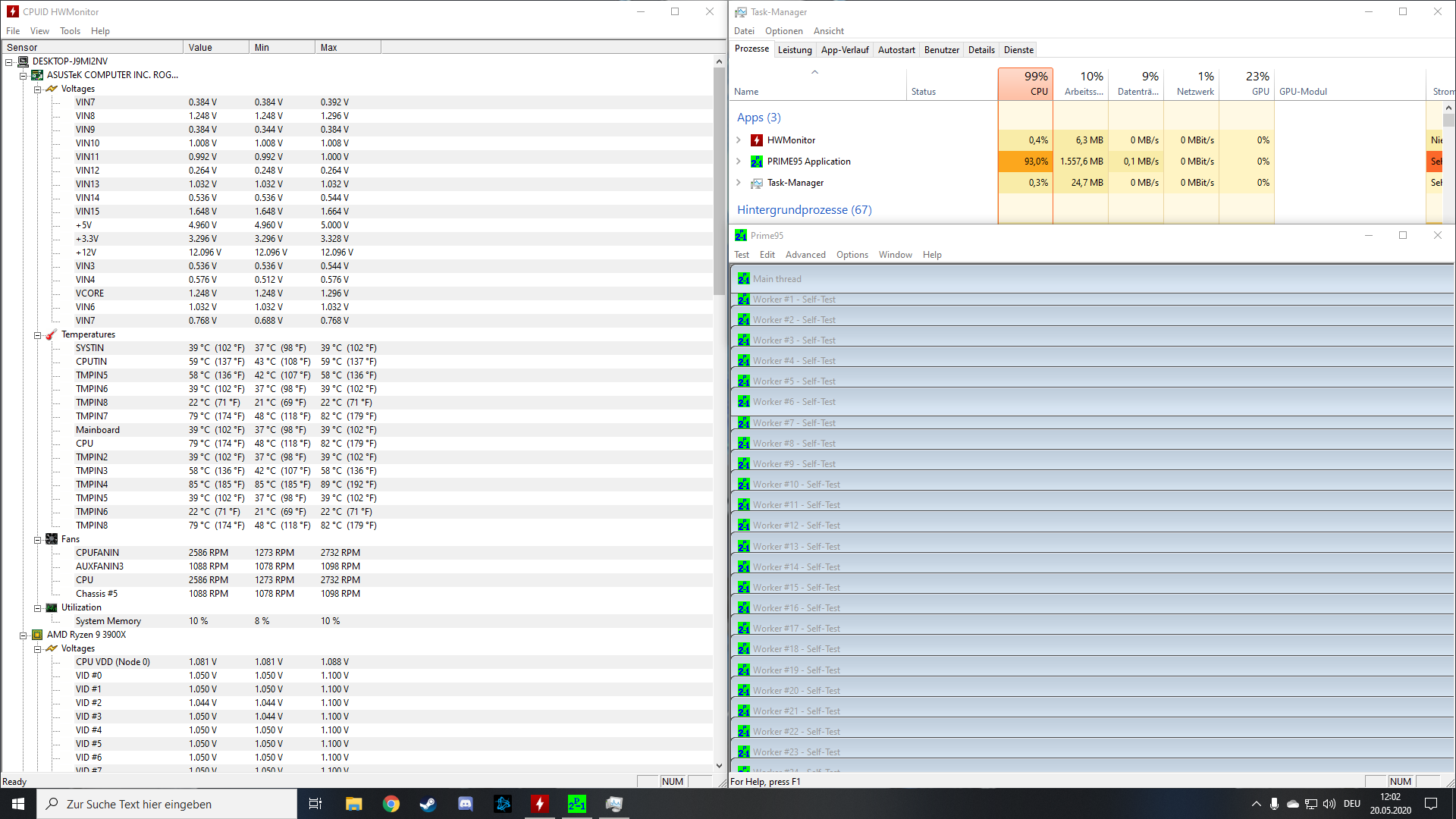
Task: Click the HWMonitor app icon in Task Manager
Action: (x=756, y=140)
